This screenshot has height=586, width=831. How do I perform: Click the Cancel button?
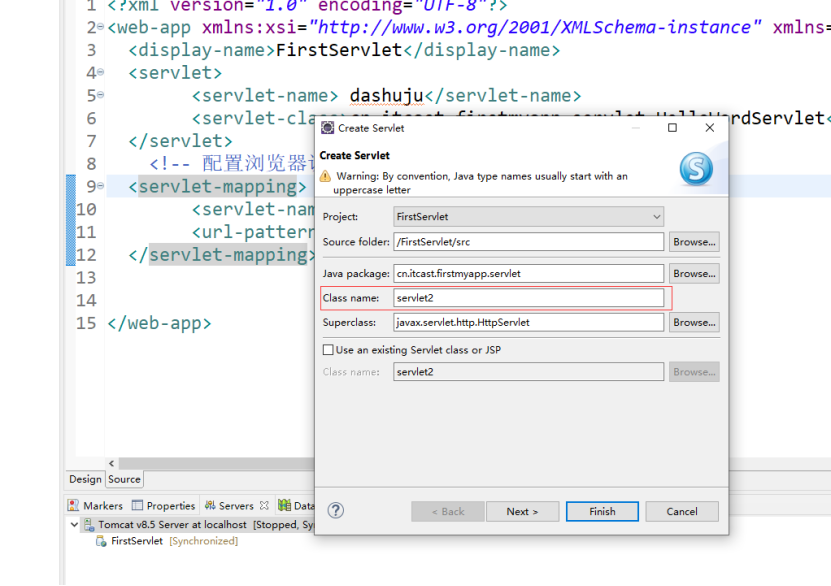pyautogui.click(x=682, y=511)
